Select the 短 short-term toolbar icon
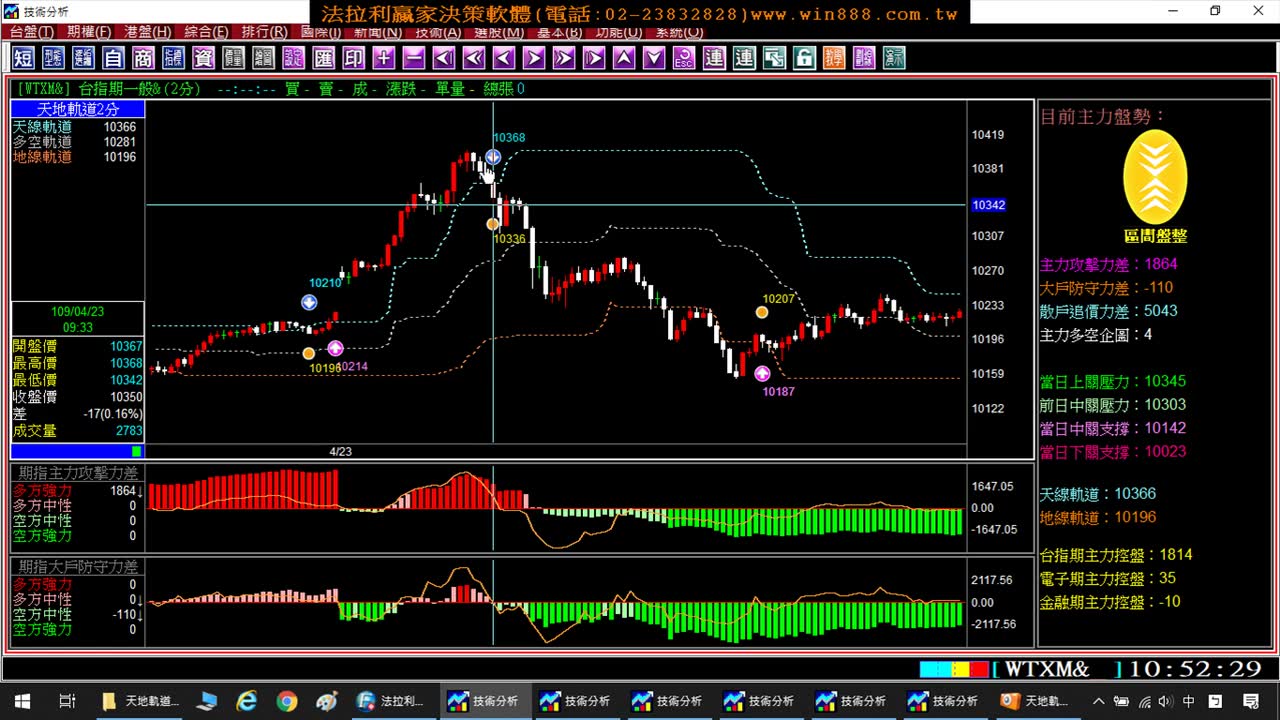The image size is (1280, 720). click(23, 58)
